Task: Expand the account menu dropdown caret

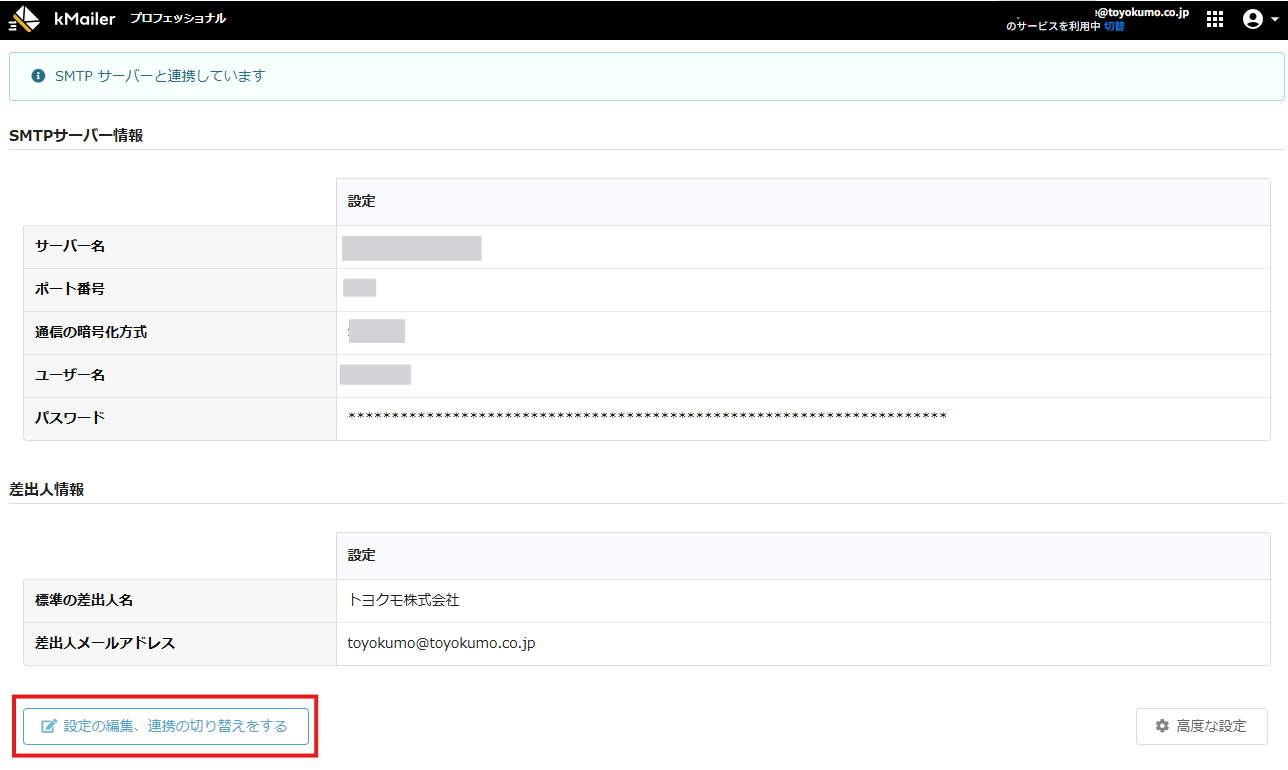Action: 1274,20
